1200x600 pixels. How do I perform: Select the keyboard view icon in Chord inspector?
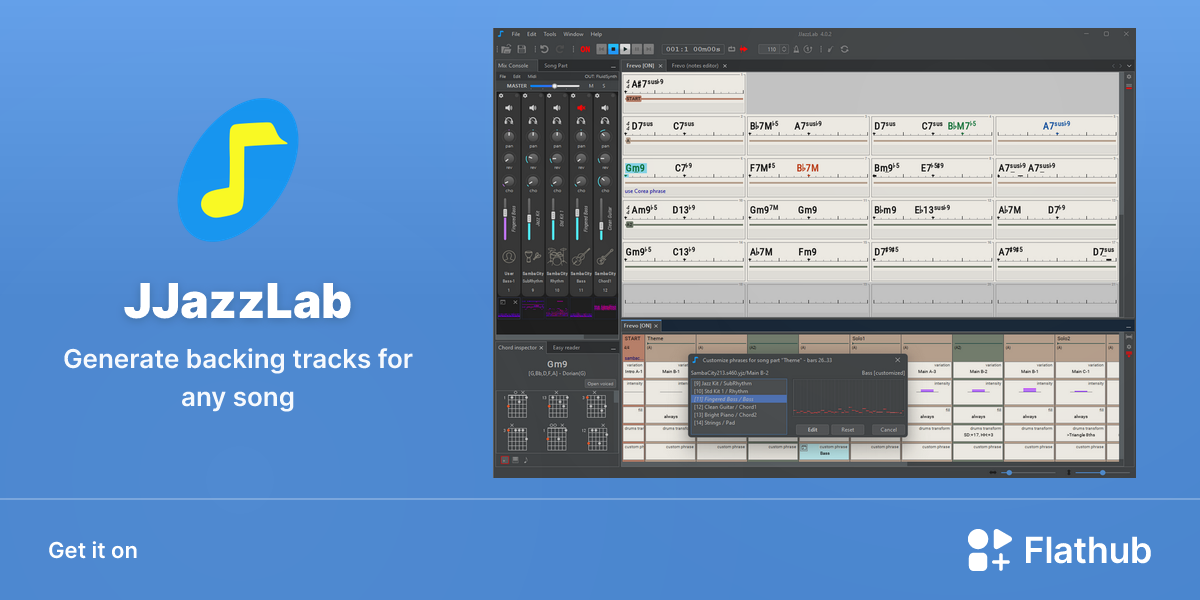click(x=515, y=460)
